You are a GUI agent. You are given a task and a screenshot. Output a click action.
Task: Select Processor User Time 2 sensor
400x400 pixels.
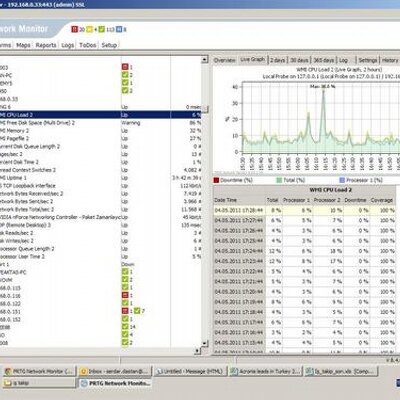[101, 256]
